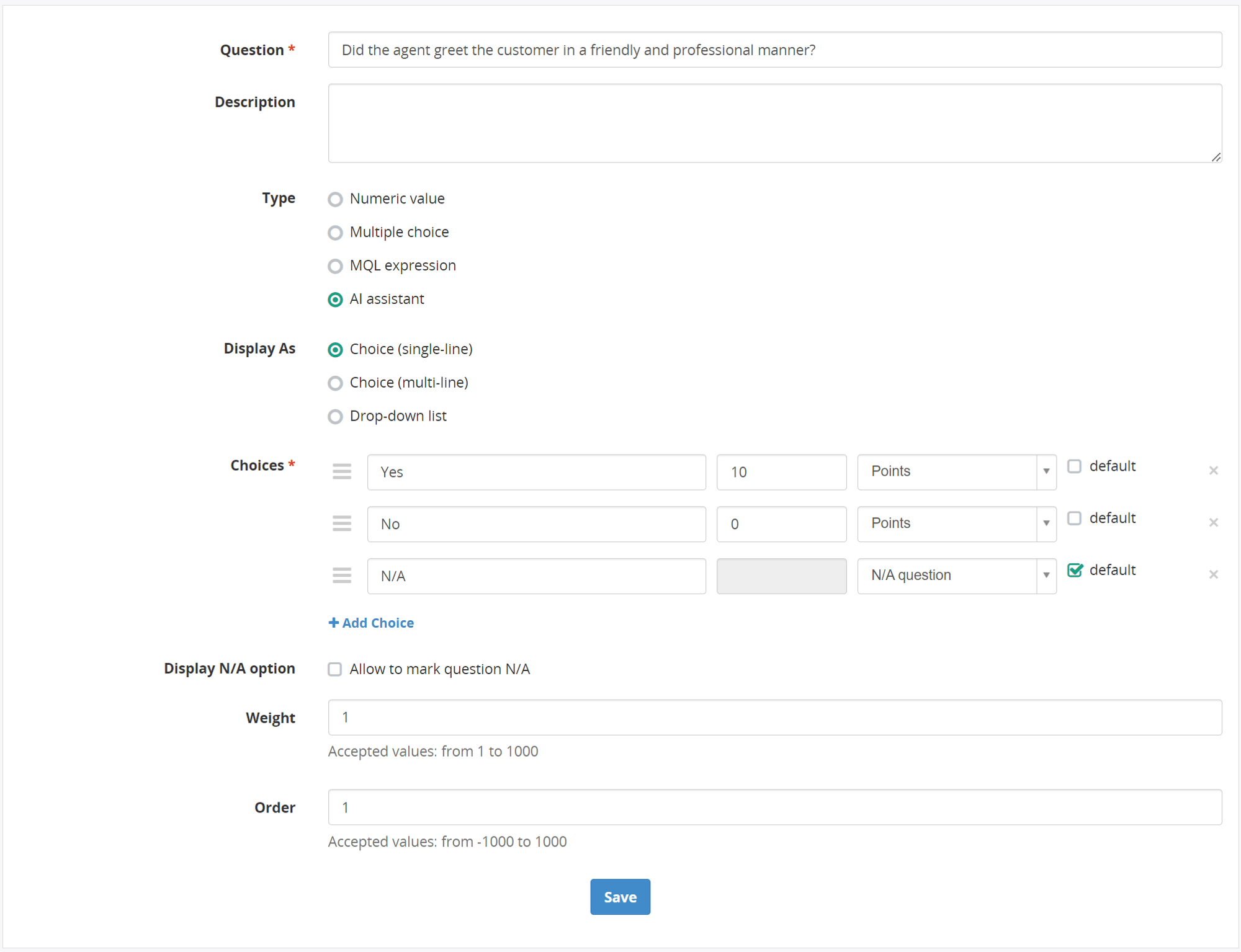The width and height of the screenshot is (1241, 952).
Task: Remove the N/A choice with its × icon
Action: [1213, 574]
